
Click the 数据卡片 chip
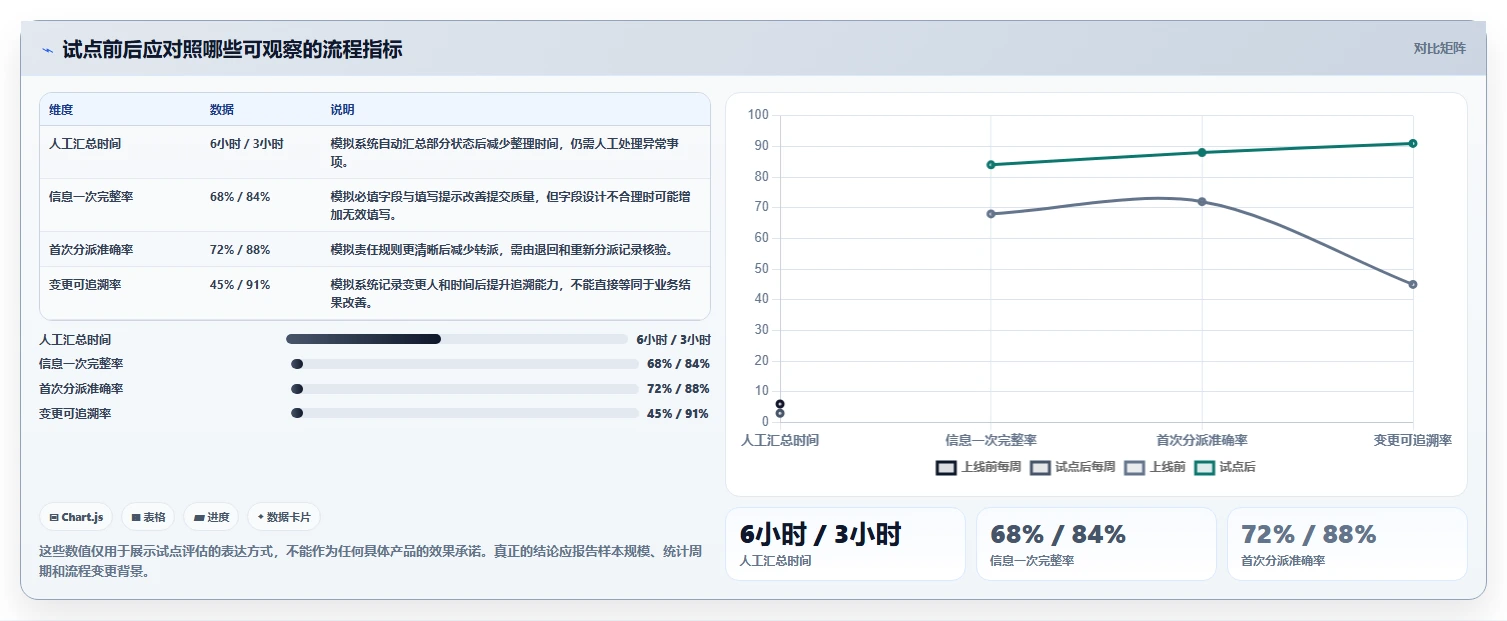tap(284, 517)
